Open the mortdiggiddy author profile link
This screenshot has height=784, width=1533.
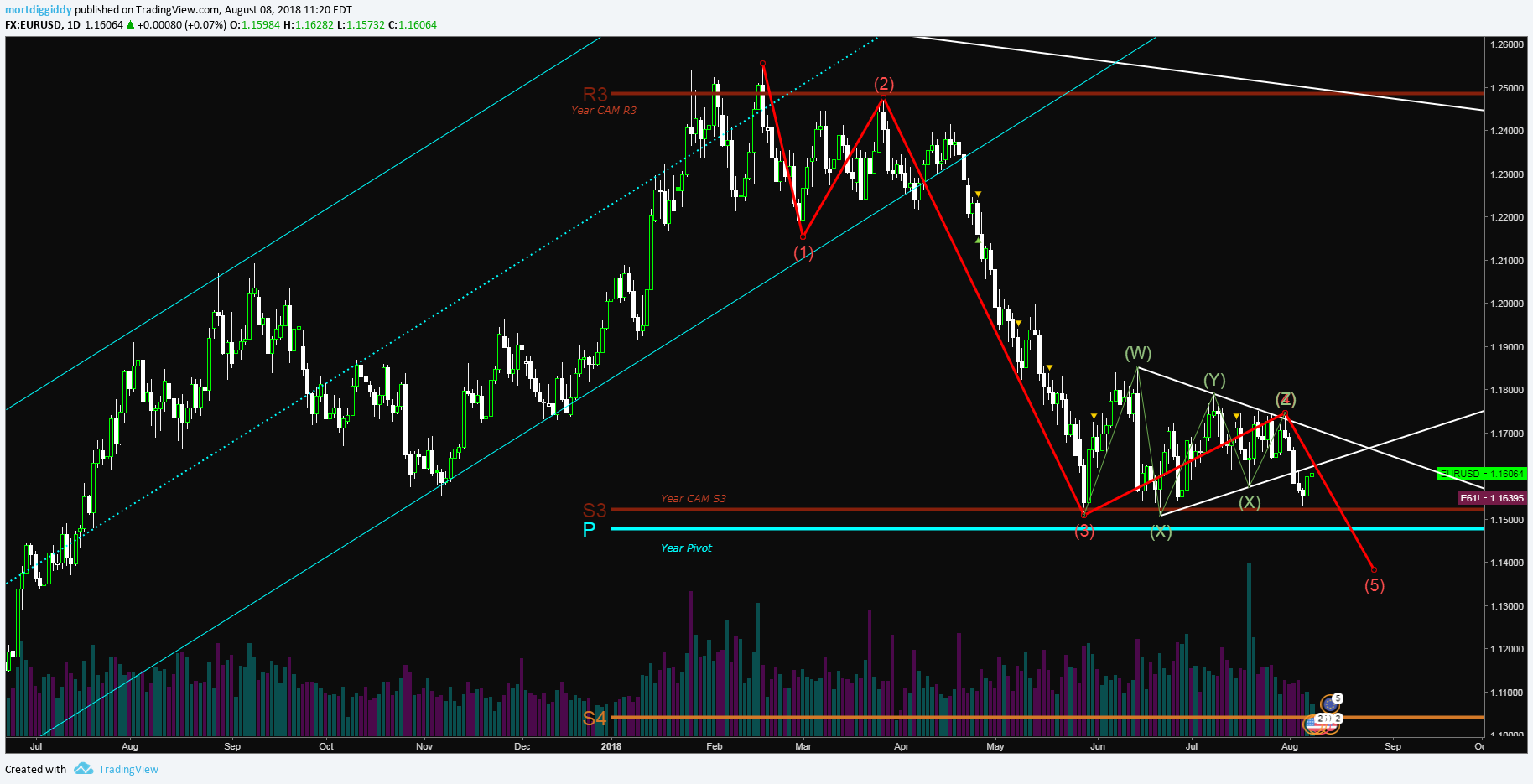click(39, 10)
